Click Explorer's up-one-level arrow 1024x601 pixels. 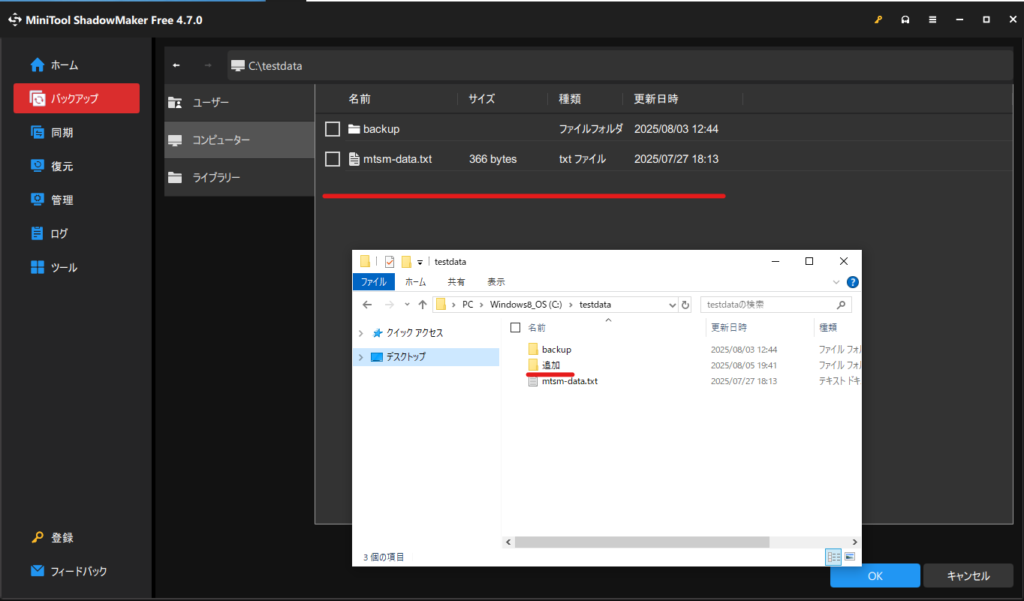click(x=423, y=304)
